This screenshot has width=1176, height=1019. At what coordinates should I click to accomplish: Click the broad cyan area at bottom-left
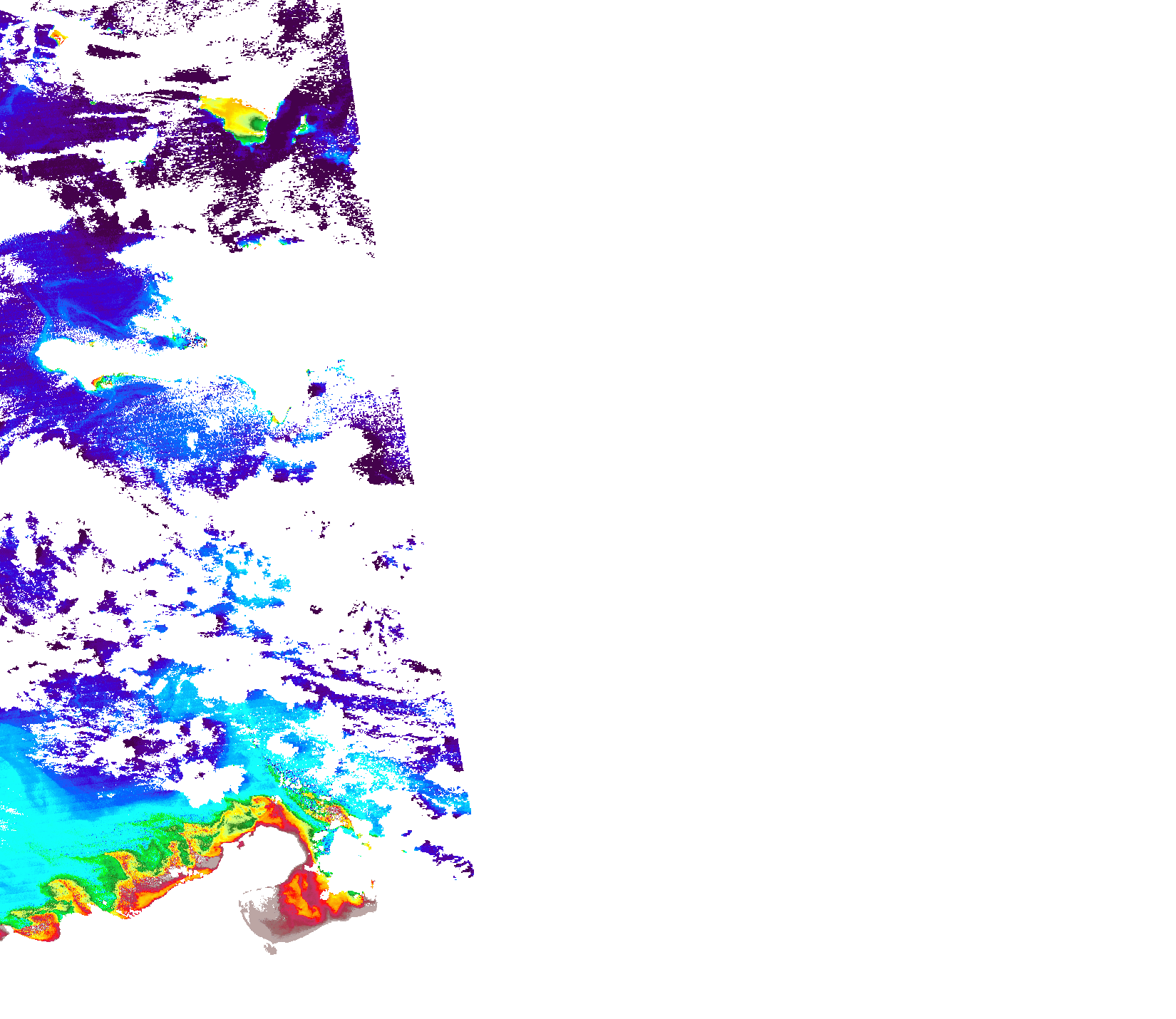pos(57,819)
